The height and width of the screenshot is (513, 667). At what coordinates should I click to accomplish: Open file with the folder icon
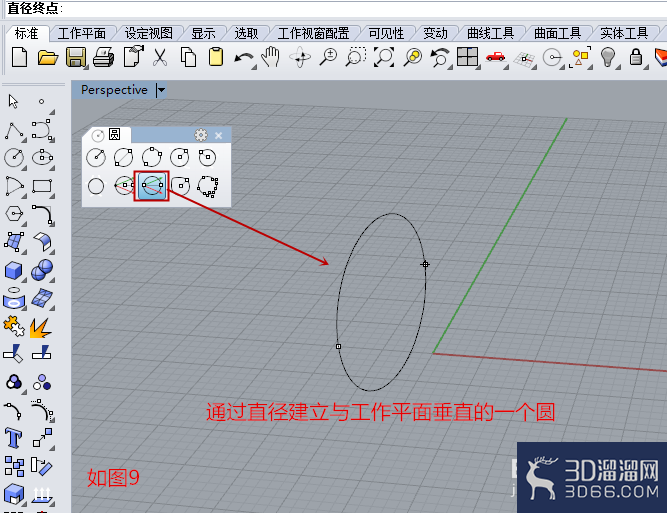[x=48, y=57]
